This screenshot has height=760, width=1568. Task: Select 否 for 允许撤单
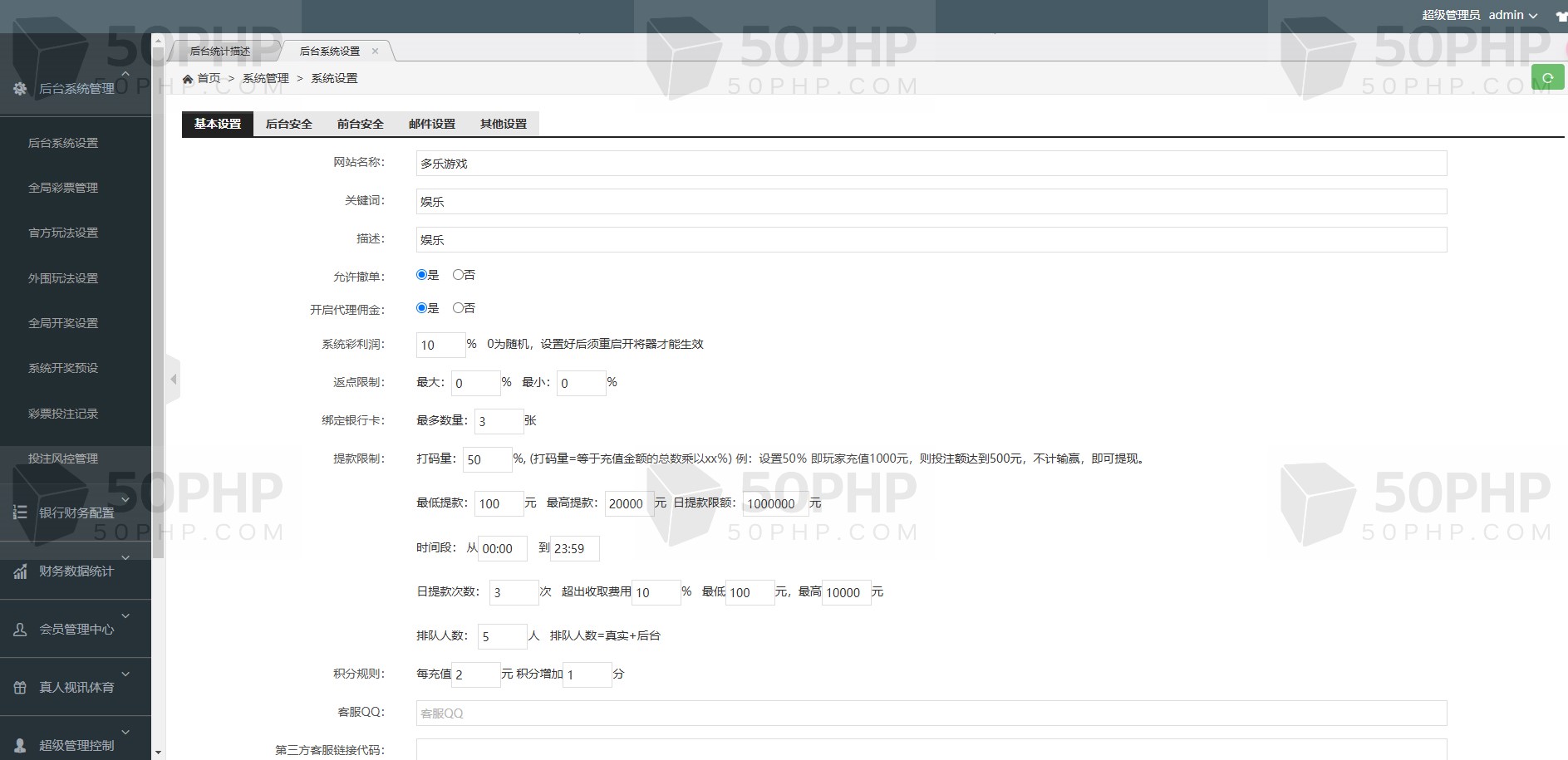click(x=458, y=275)
